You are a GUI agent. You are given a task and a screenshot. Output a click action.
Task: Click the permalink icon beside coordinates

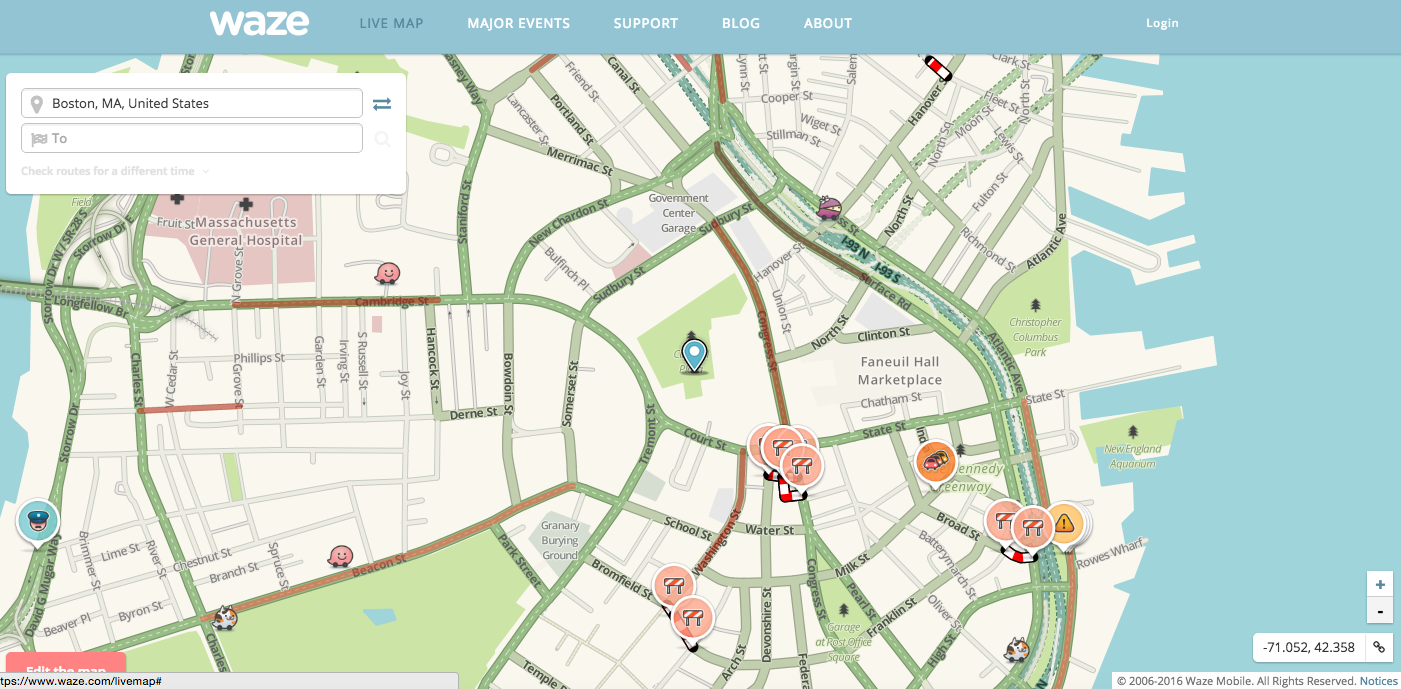coord(1379,647)
